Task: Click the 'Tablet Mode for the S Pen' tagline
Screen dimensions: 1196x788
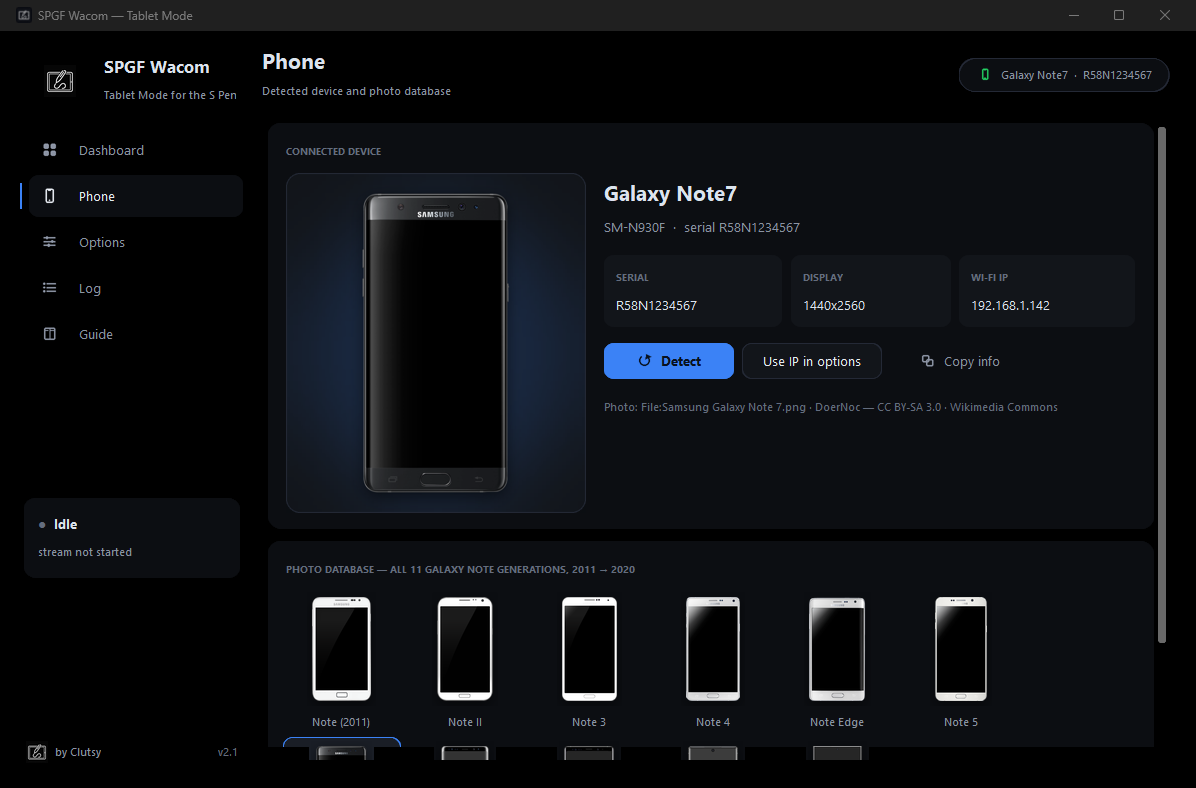Action: click(x=170, y=95)
